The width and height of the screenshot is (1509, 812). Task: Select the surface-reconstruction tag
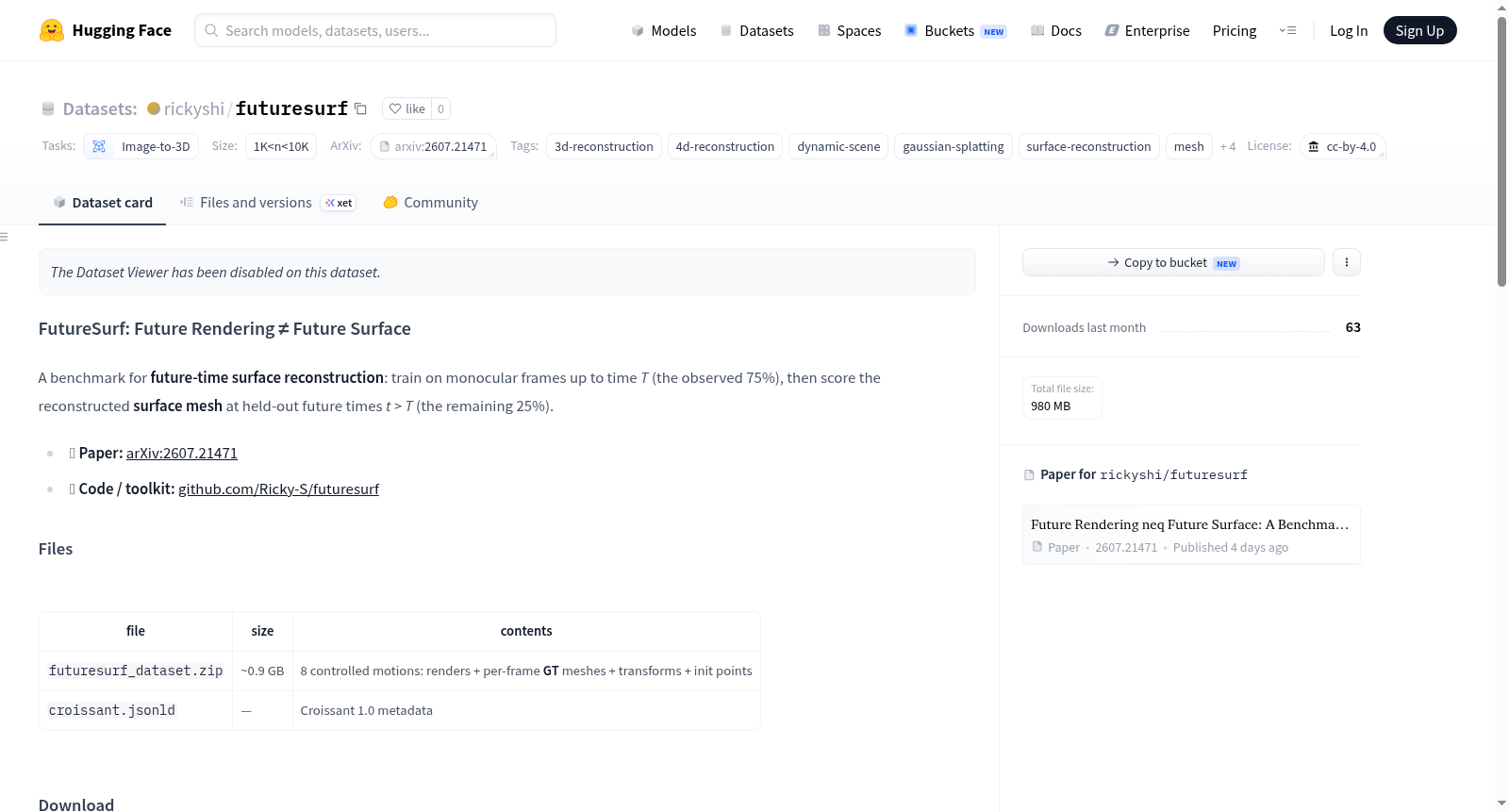1088,146
